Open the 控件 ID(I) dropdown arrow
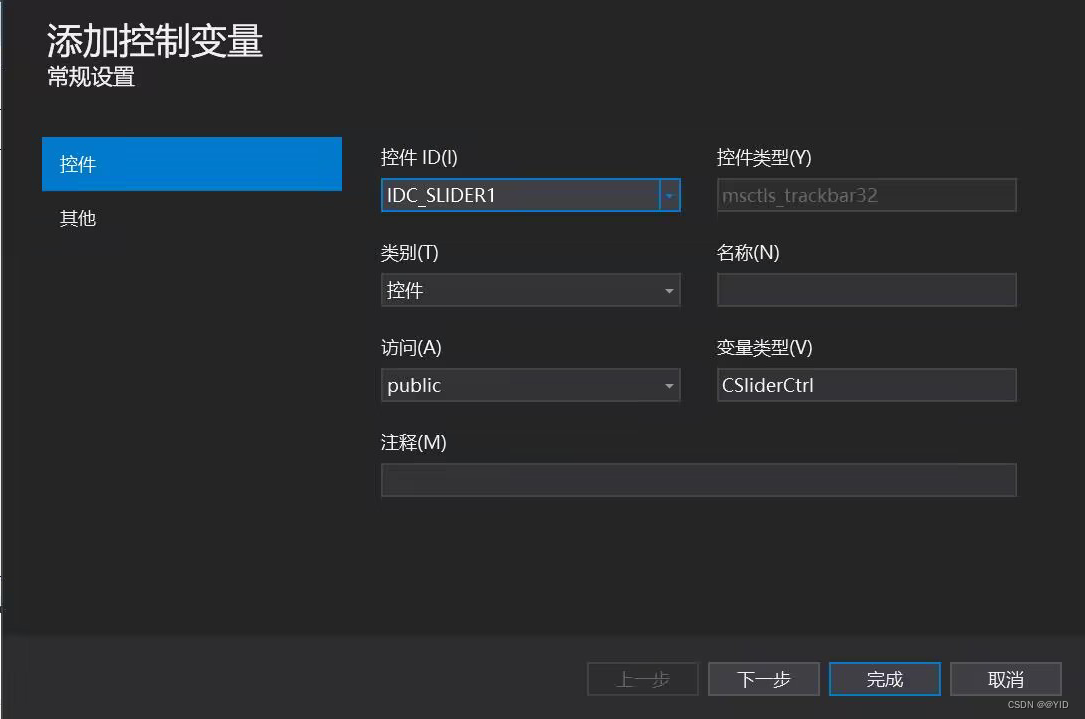Viewport: 1085px width, 719px height. point(669,195)
